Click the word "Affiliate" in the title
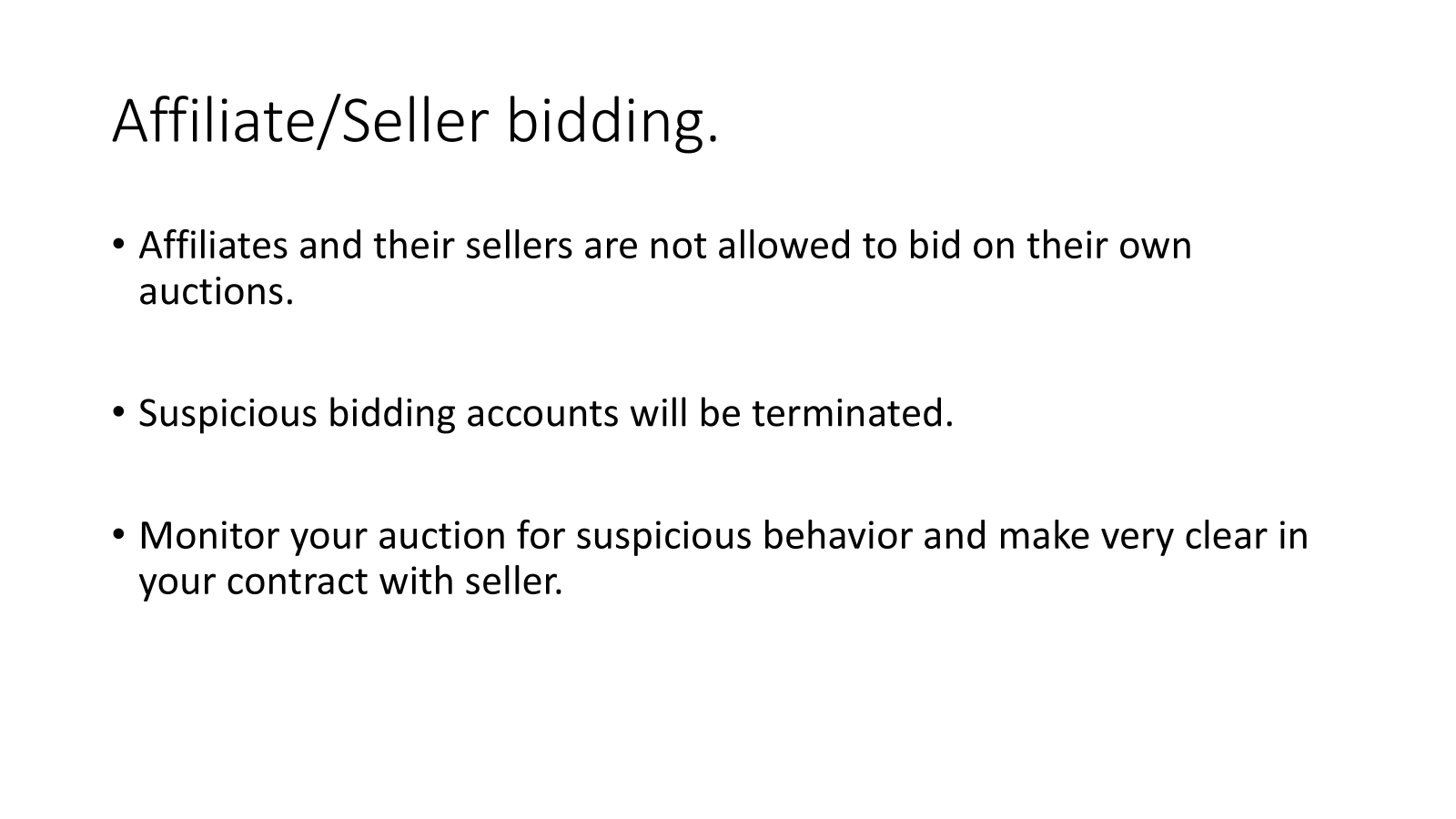Screen dimensions: 1456x819 pos(212,121)
